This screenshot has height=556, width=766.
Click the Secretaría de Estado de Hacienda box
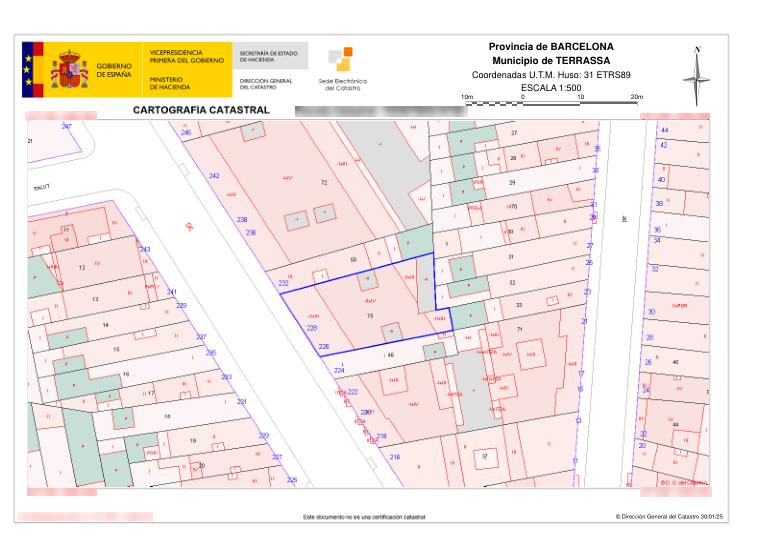click(270, 55)
